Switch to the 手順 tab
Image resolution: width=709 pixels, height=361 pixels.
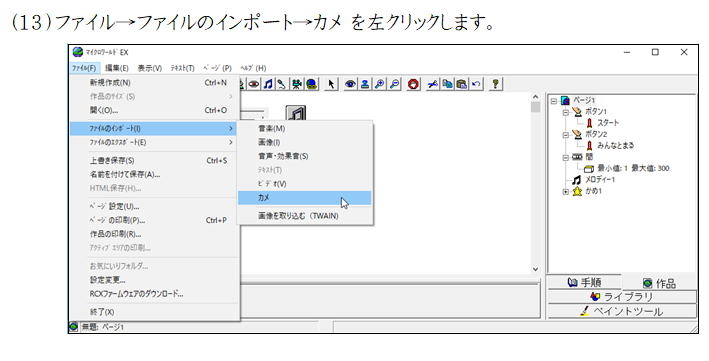(x=584, y=282)
